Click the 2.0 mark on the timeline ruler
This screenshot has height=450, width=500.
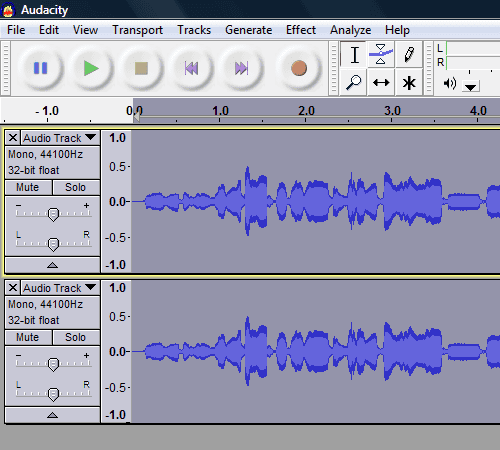click(x=306, y=111)
